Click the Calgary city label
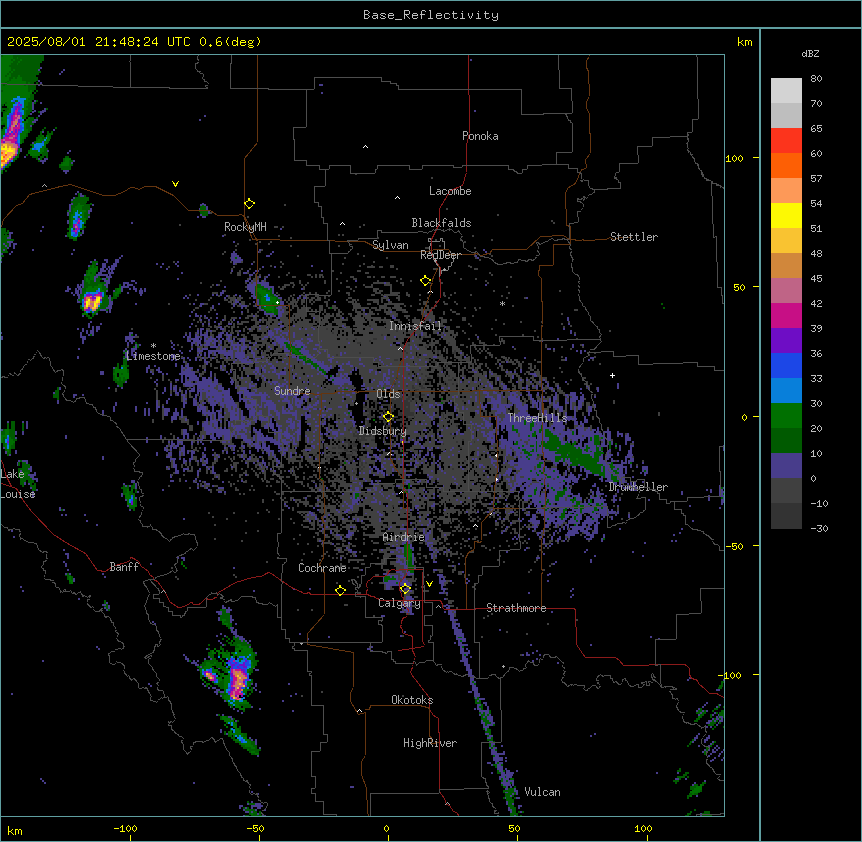862x842 pixels. (399, 603)
